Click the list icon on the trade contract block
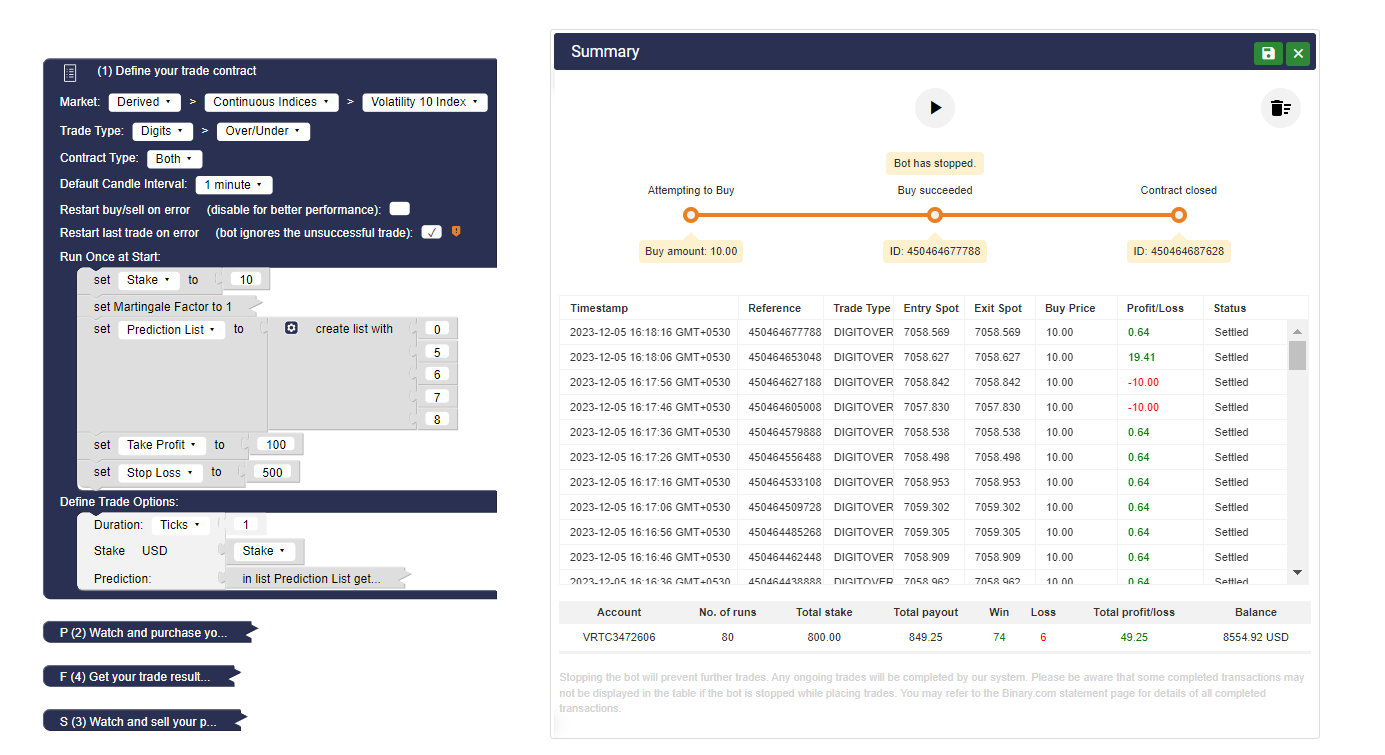Viewport: 1385px width, 755px height. coord(69,71)
